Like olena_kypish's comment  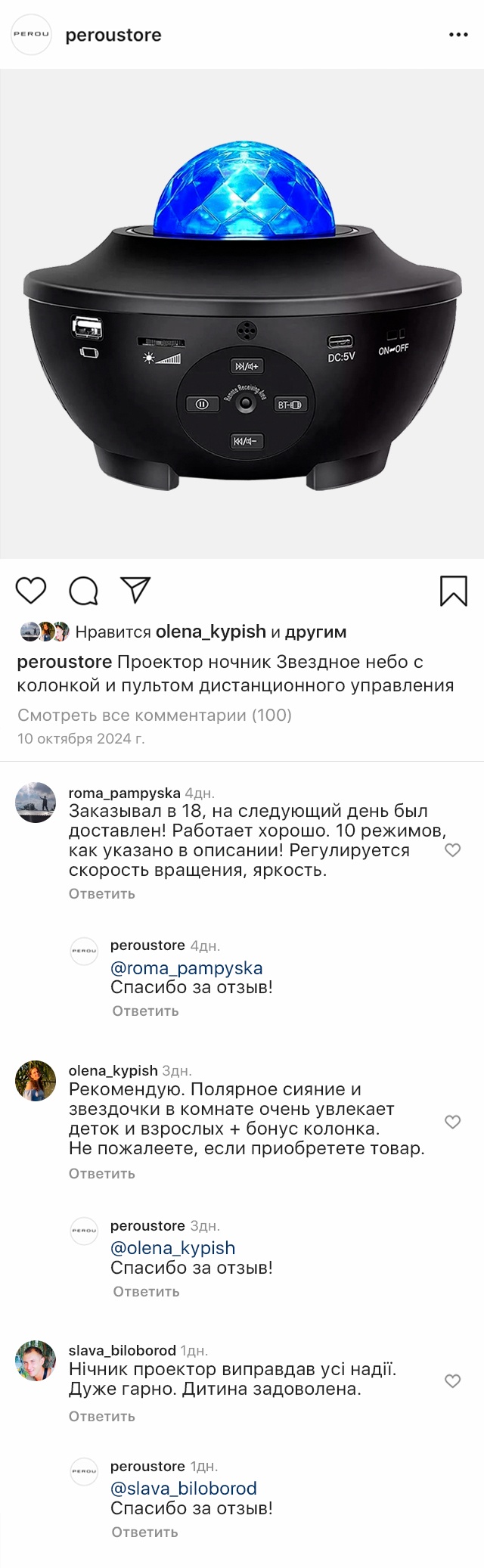click(452, 1122)
